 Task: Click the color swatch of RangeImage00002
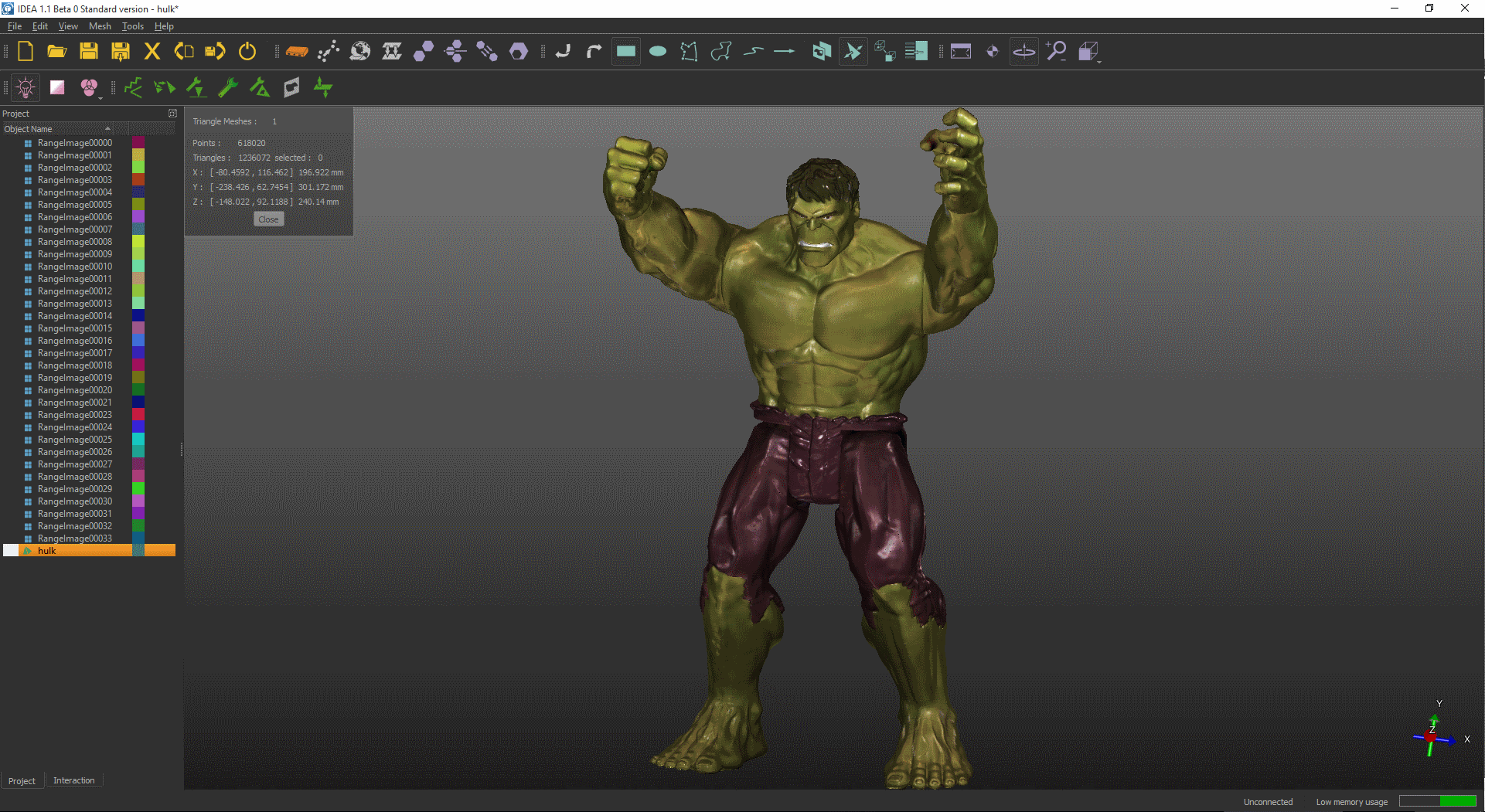138,168
